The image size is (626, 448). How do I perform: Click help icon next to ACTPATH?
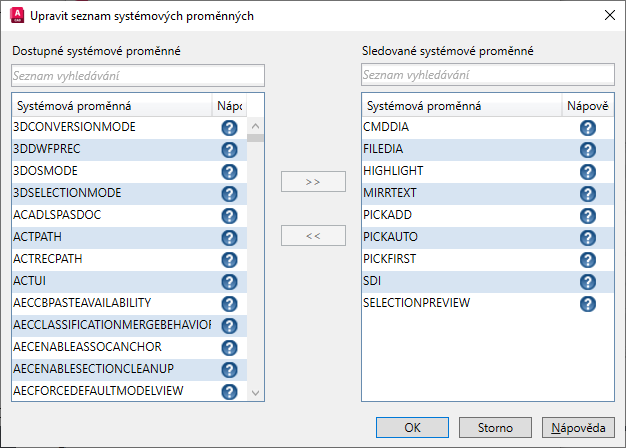(x=229, y=238)
